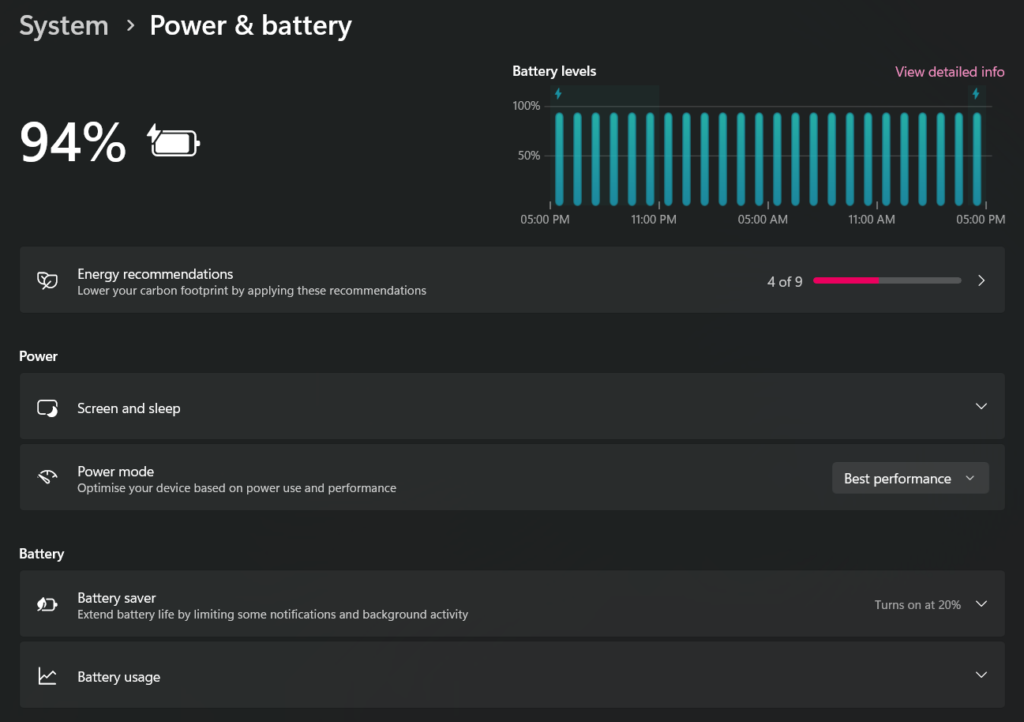Go back to System in the breadcrumb
The width and height of the screenshot is (1024, 722).
tap(64, 26)
